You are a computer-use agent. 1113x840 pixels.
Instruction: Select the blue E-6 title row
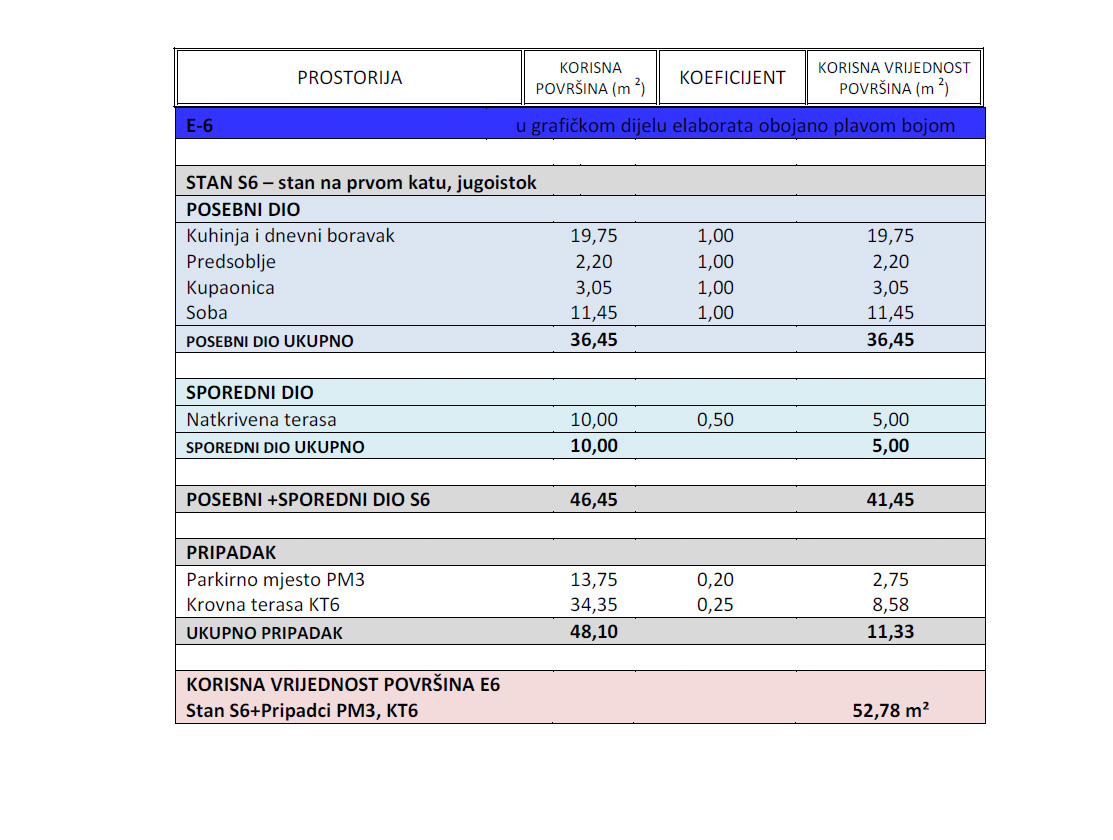click(580, 124)
